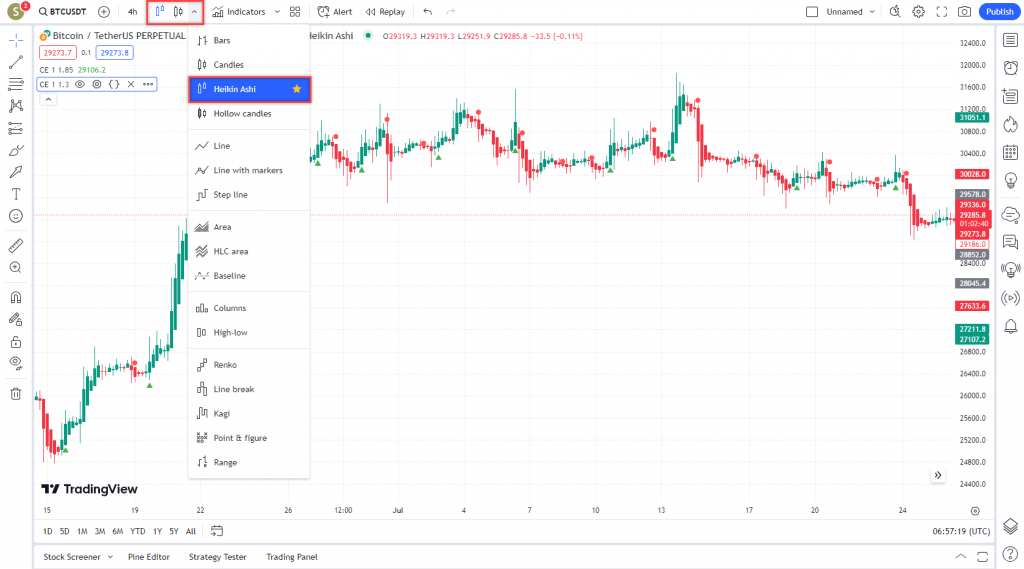This screenshot has width=1024, height=569.
Task: Activate the zoom in tool
Action: (x=16, y=267)
